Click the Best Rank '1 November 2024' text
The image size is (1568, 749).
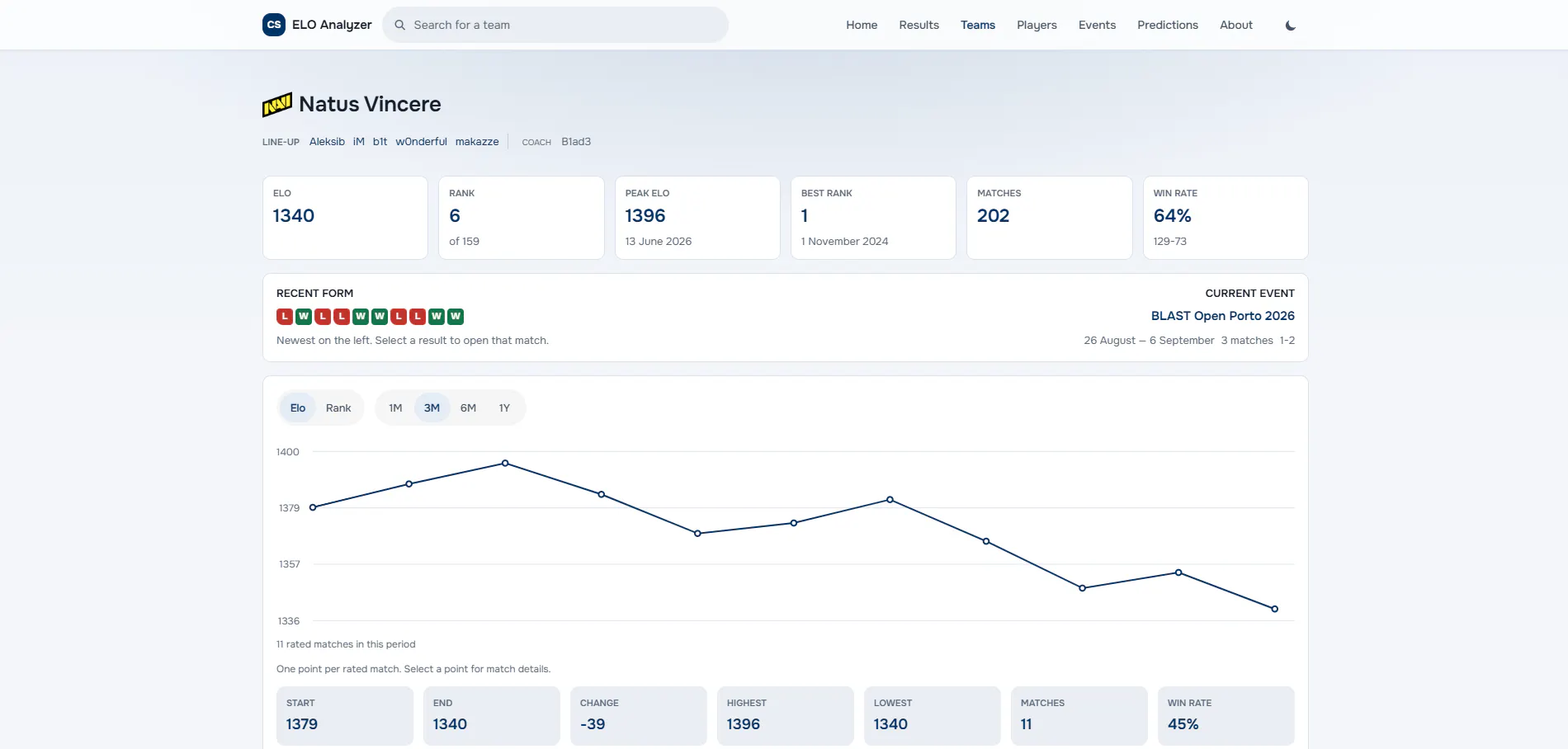tap(844, 242)
